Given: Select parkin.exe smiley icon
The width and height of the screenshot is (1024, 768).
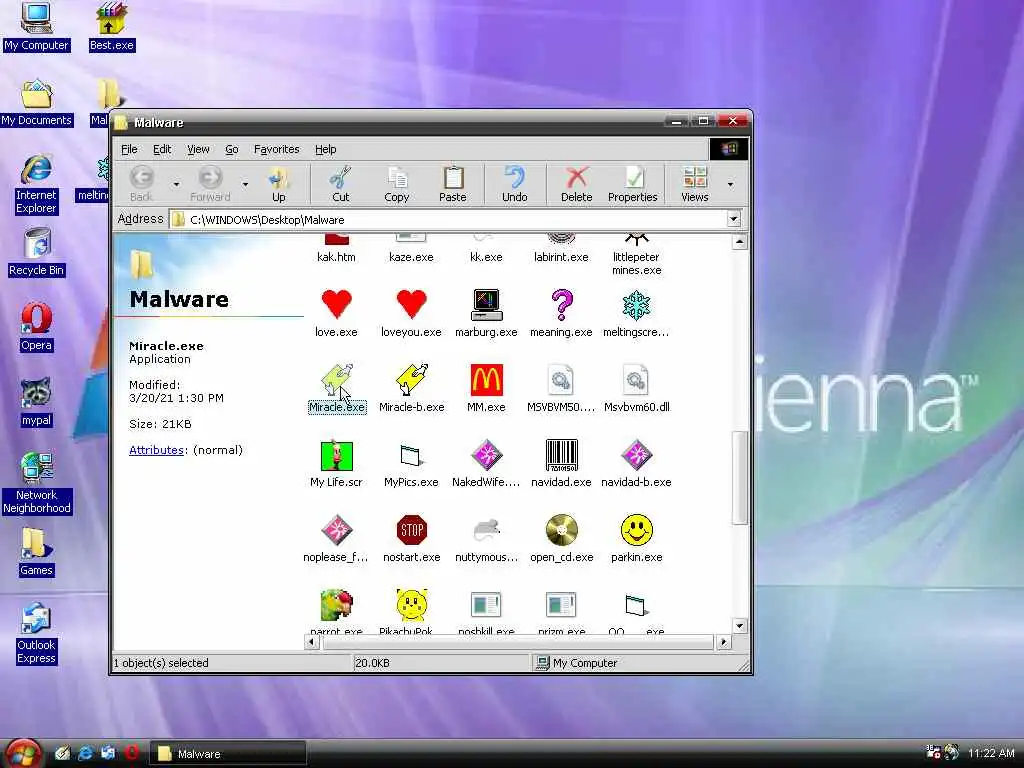Looking at the screenshot, I should tap(636, 530).
